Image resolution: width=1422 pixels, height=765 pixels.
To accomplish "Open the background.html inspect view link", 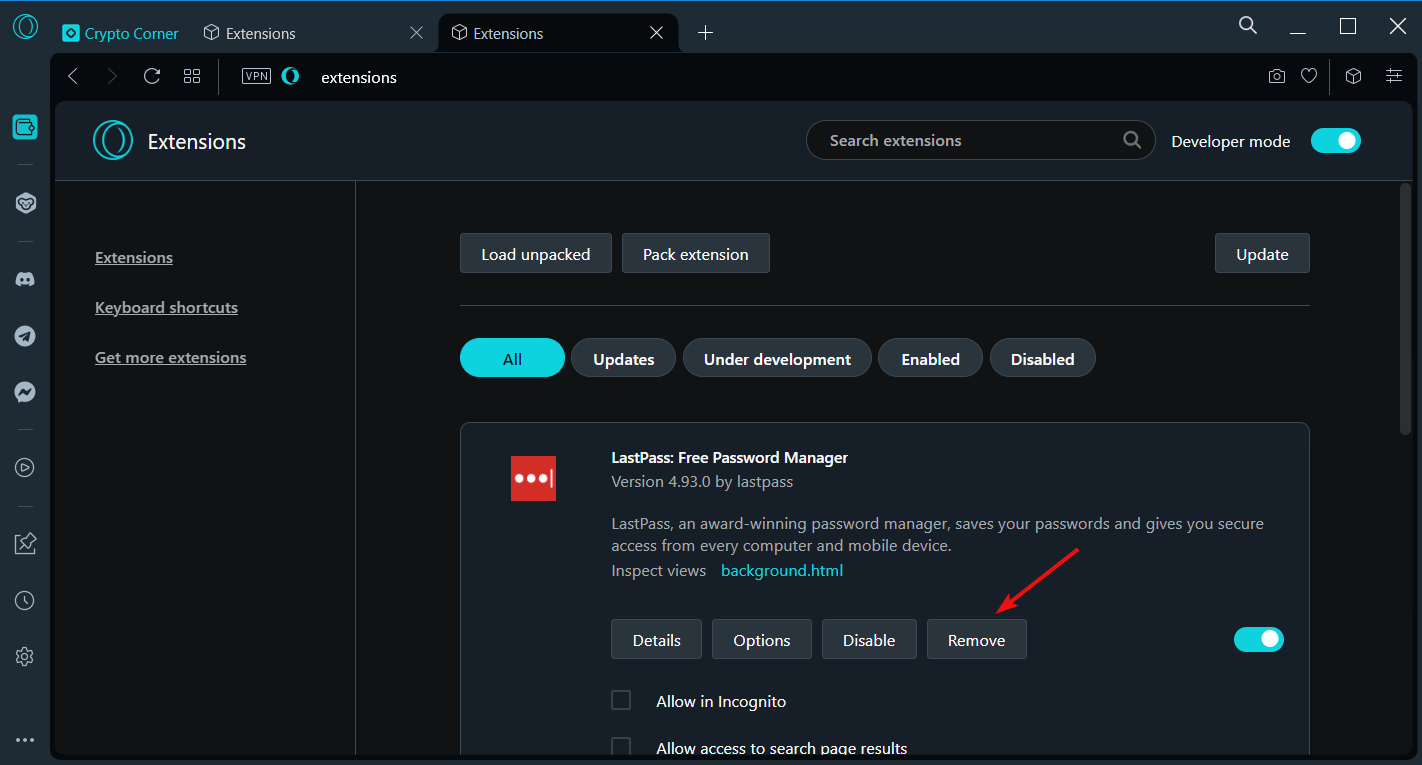I will pos(782,570).
